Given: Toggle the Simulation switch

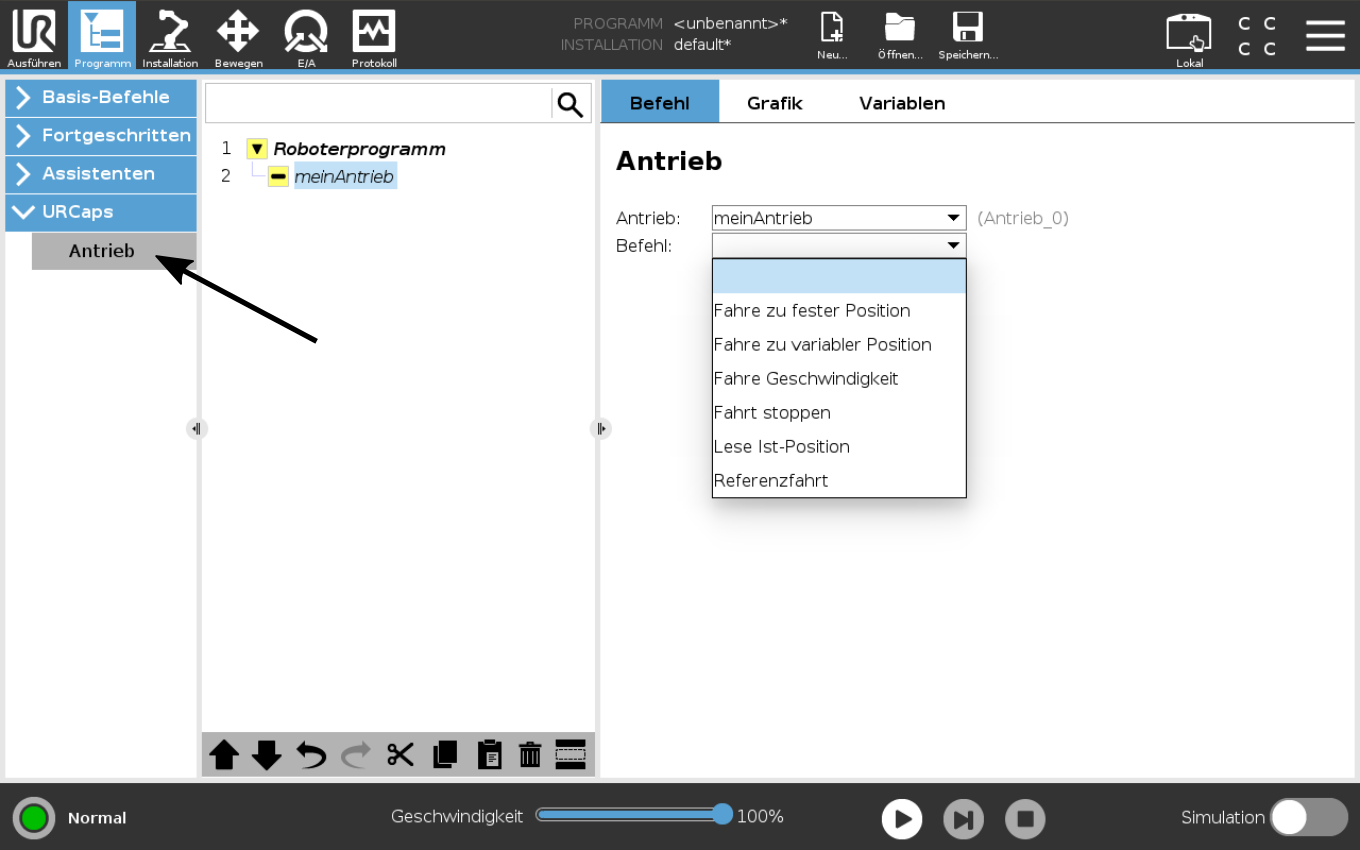Looking at the screenshot, I should [1308, 817].
